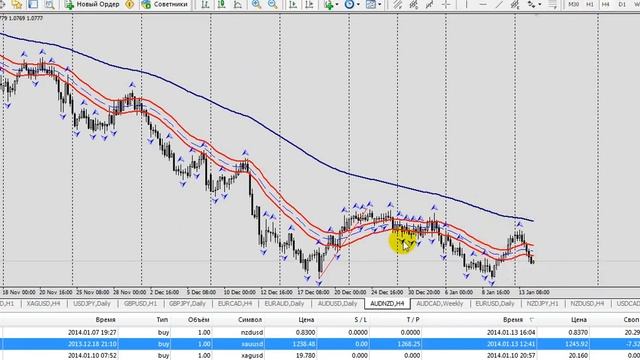The height and width of the screenshot is (360, 640).
Task: Select the channel tool left of arrows icon
Action: [515, 4]
